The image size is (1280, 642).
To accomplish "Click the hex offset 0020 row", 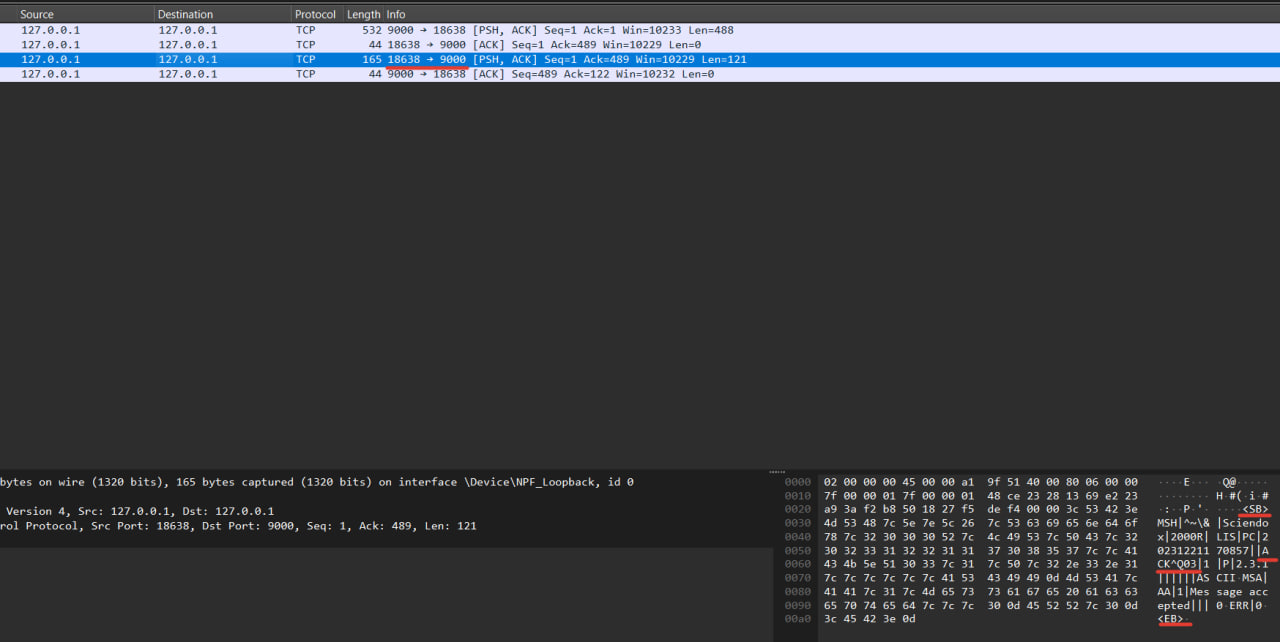I will tap(798, 509).
